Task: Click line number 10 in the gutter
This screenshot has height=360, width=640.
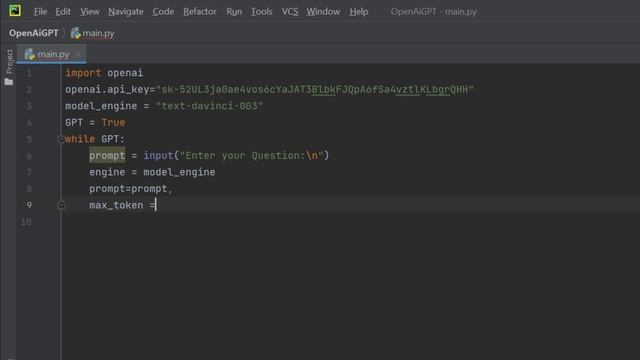Action: coord(26,222)
